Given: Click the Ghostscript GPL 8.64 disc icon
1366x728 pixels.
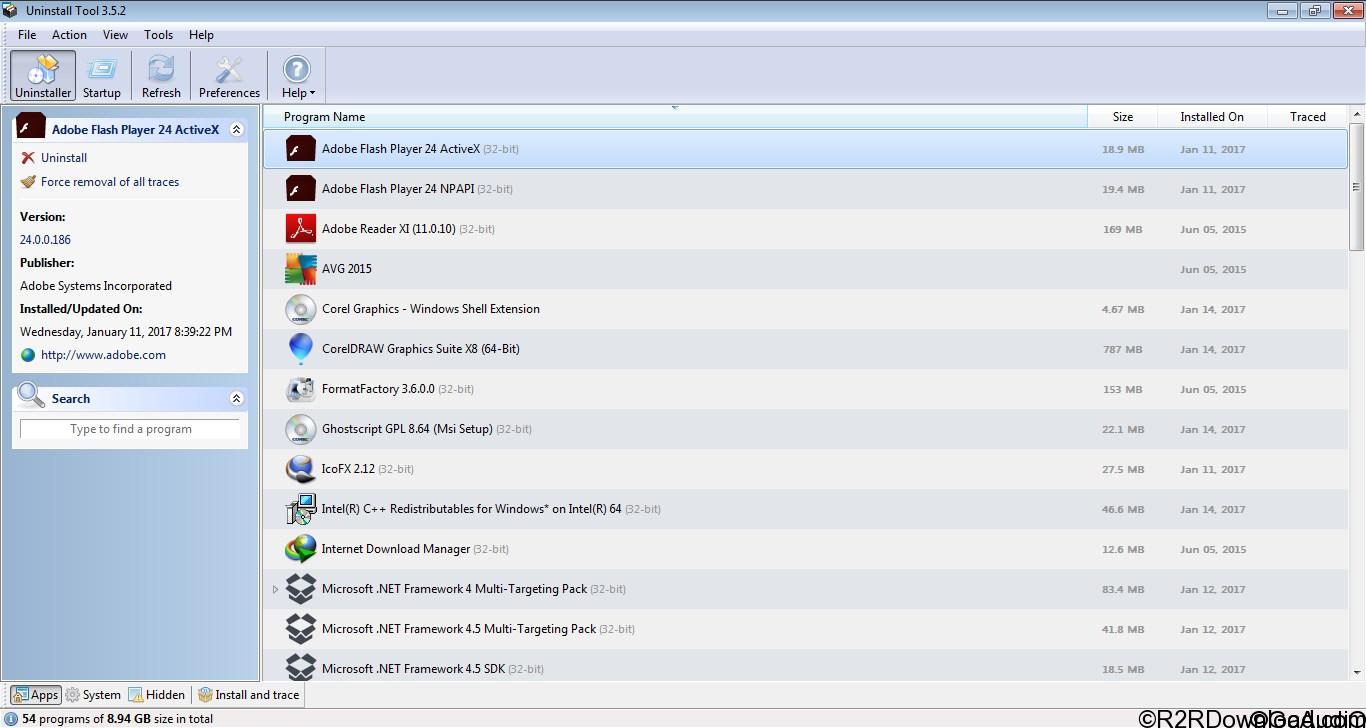Looking at the screenshot, I should coord(301,429).
